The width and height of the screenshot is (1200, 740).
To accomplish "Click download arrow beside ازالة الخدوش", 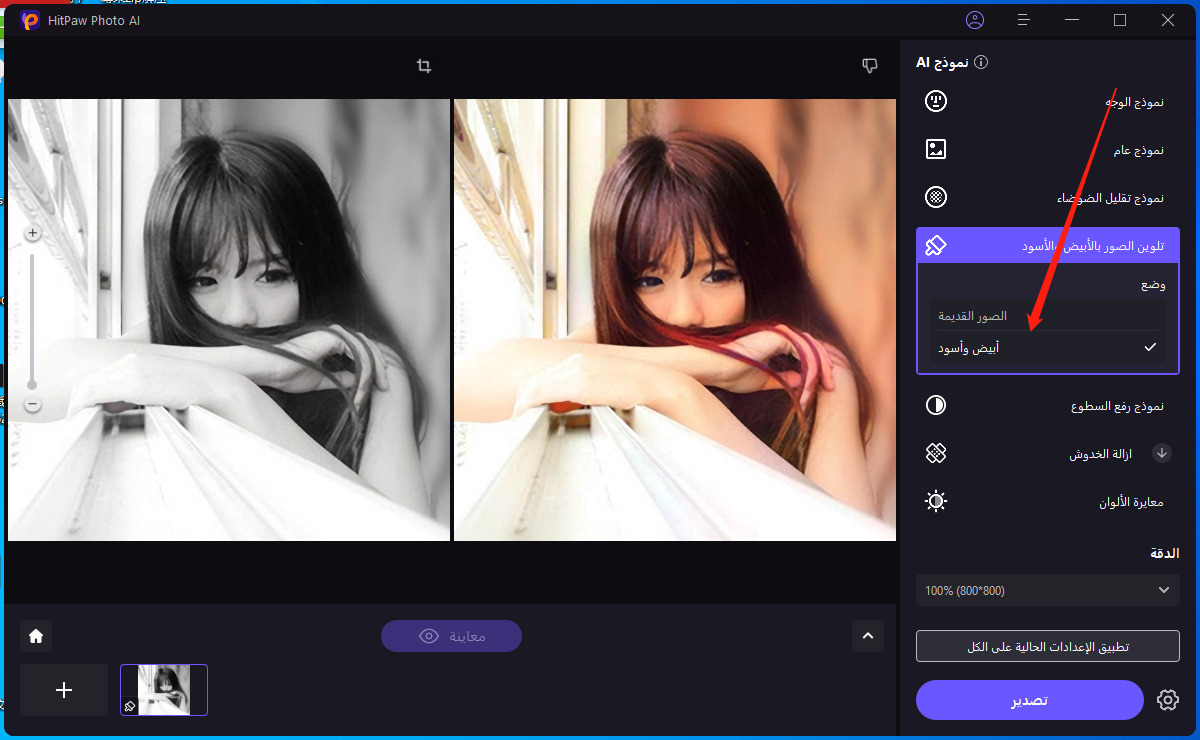I will (x=1162, y=453).
